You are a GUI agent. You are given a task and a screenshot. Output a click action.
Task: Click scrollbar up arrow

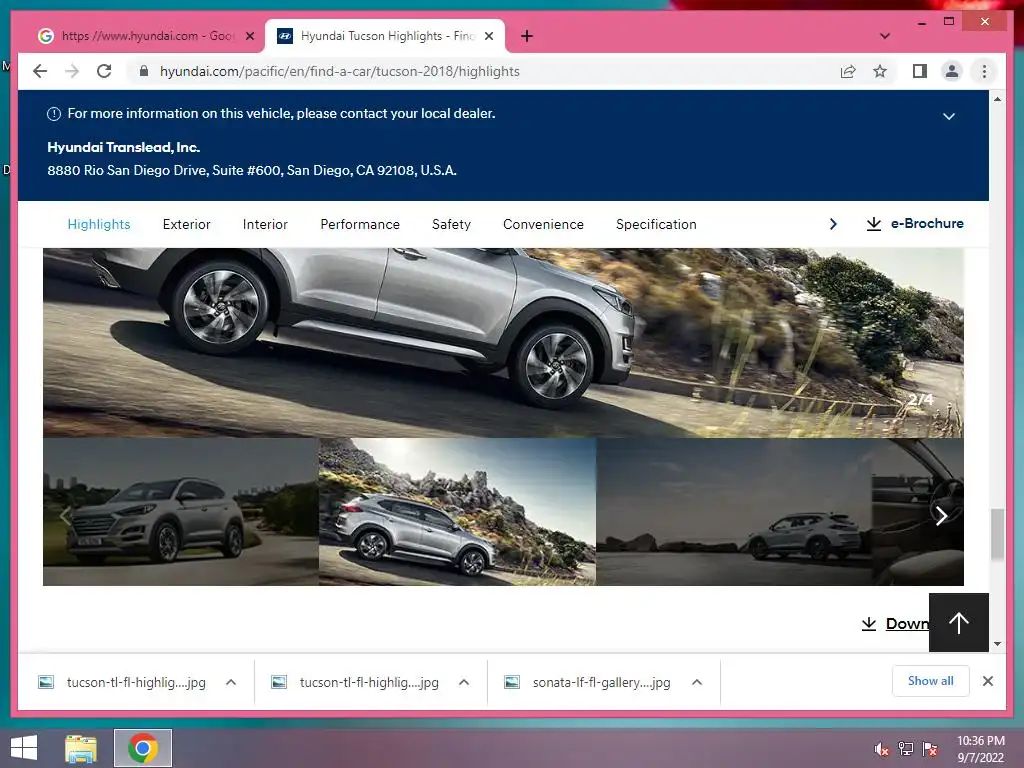click(x=997, y=99)
